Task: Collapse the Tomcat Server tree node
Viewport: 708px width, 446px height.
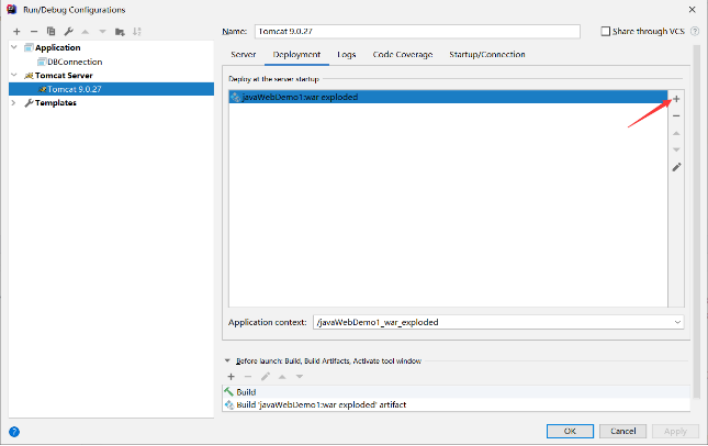Action: 14,75
